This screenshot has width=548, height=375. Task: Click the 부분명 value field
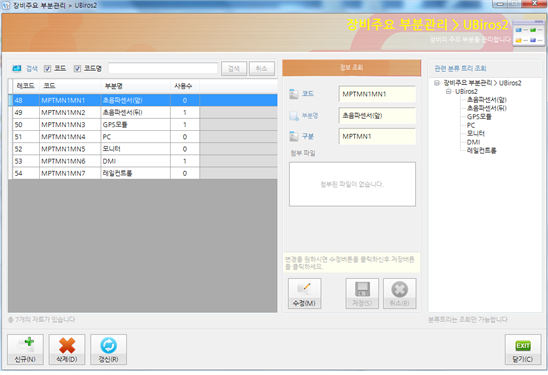[x=377, y=116]
